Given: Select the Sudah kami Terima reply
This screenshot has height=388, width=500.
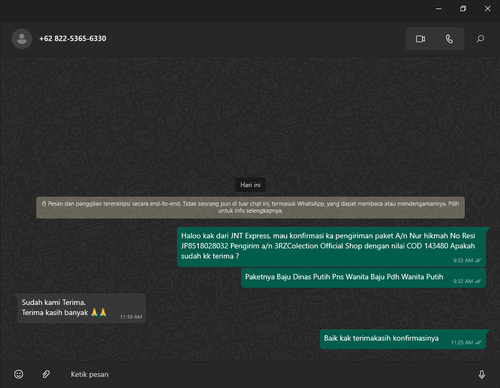Looking at the screenshot, I should pyautogui.click(x=82, y=308).
